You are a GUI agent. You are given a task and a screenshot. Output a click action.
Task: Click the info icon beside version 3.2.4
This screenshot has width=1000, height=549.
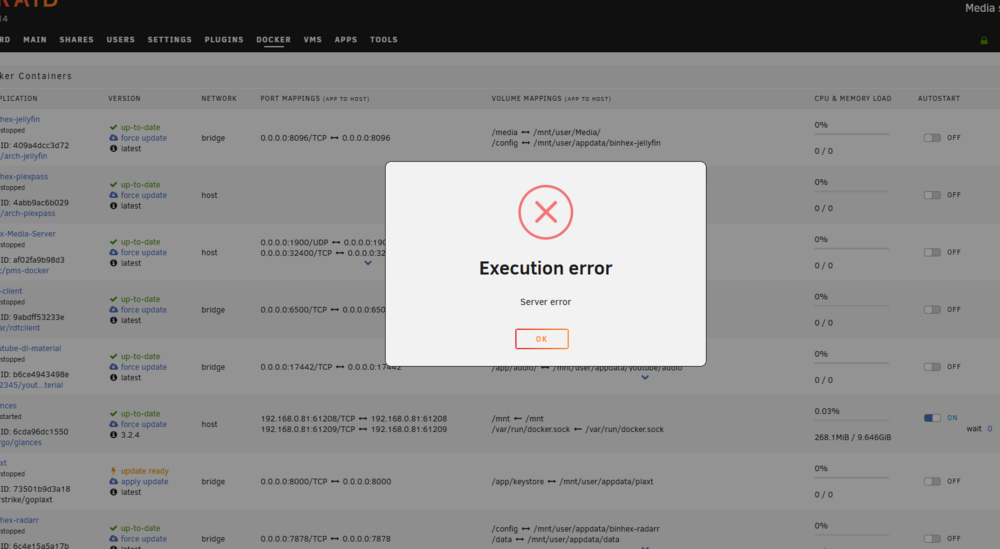pos(114,435)
